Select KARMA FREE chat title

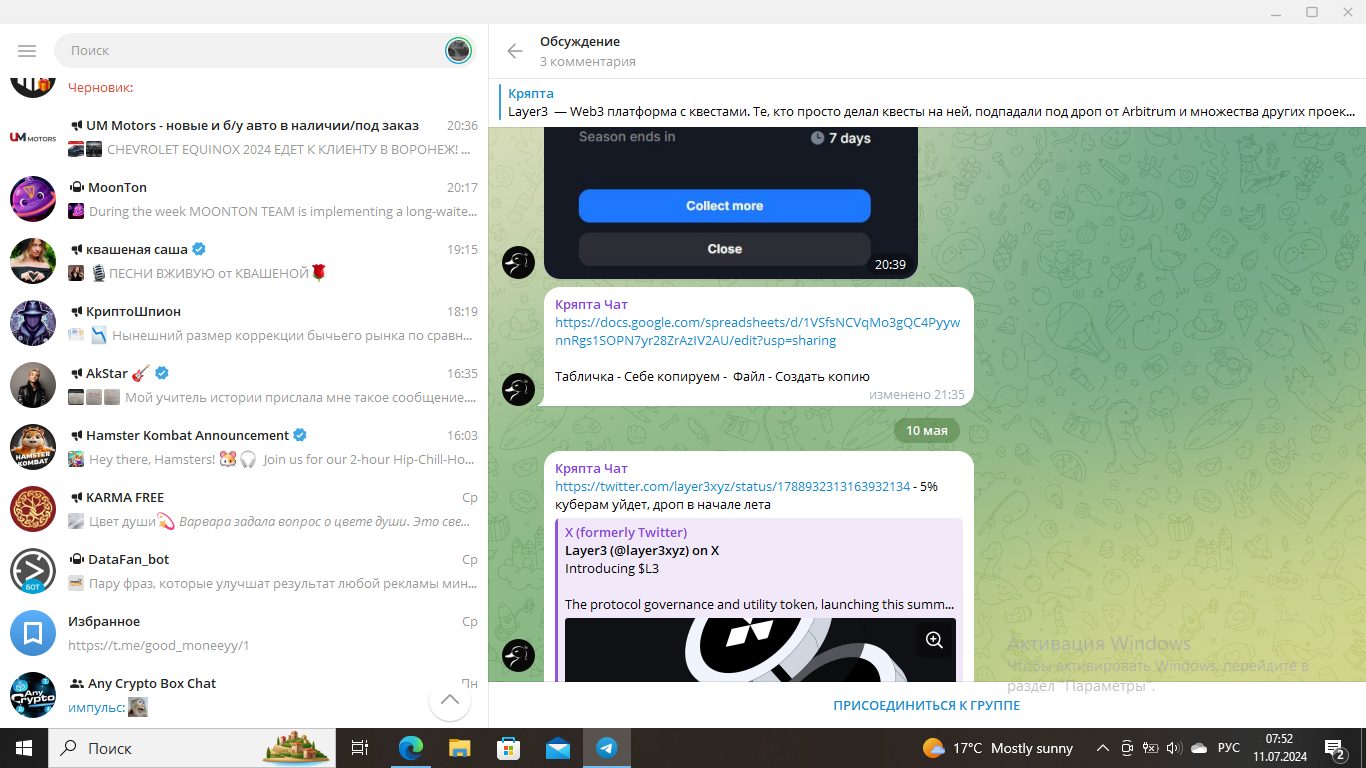tap(125, 498)
